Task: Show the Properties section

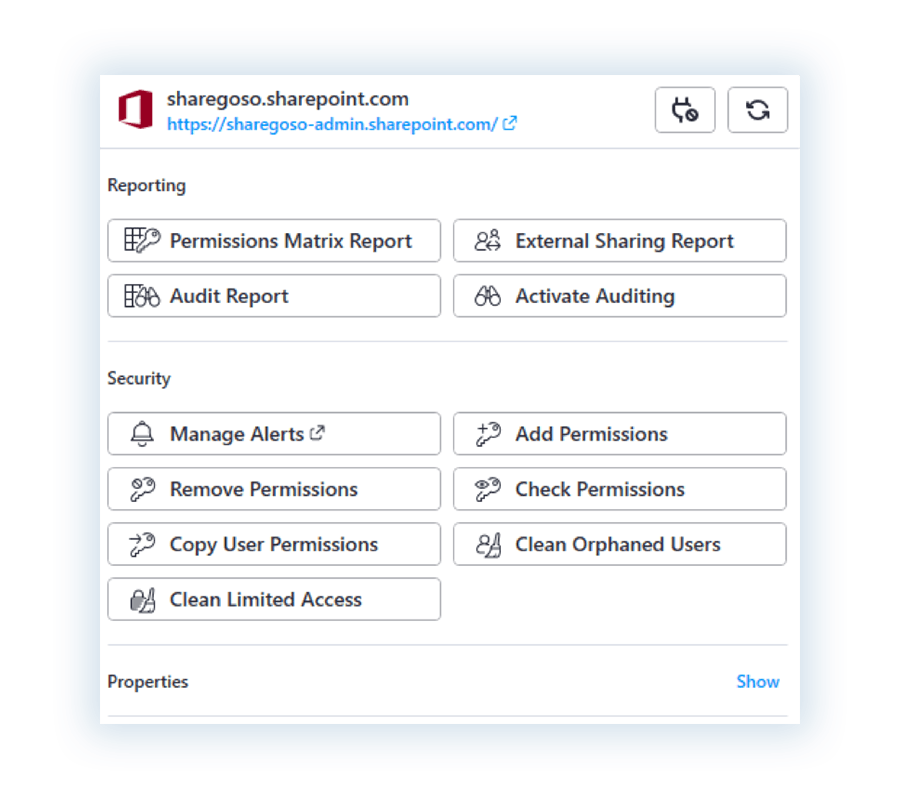Action: pyautogui.click(x=758, y=681)
